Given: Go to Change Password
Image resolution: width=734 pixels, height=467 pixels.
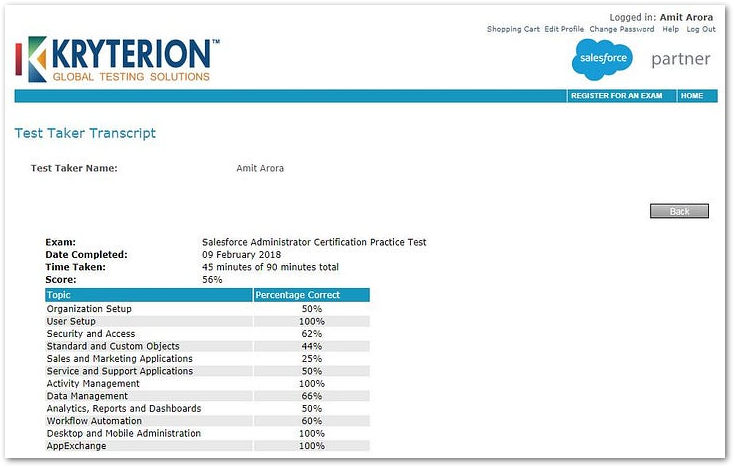Looking at the screenshot, I should pos(622,29).
